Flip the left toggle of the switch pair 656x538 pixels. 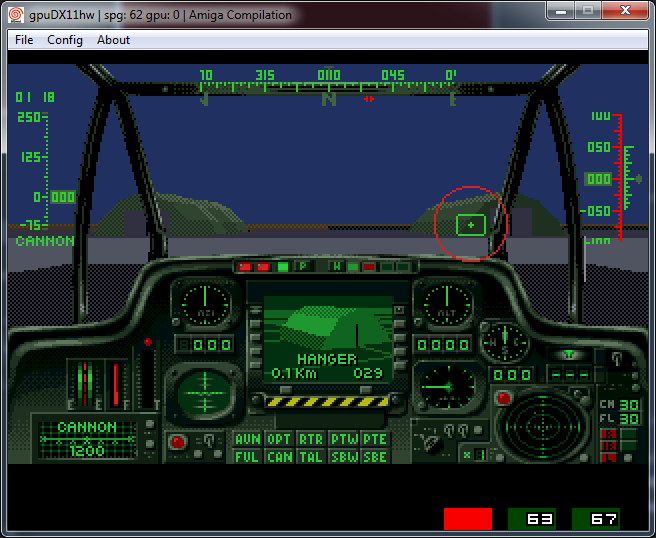coord(449,430)
